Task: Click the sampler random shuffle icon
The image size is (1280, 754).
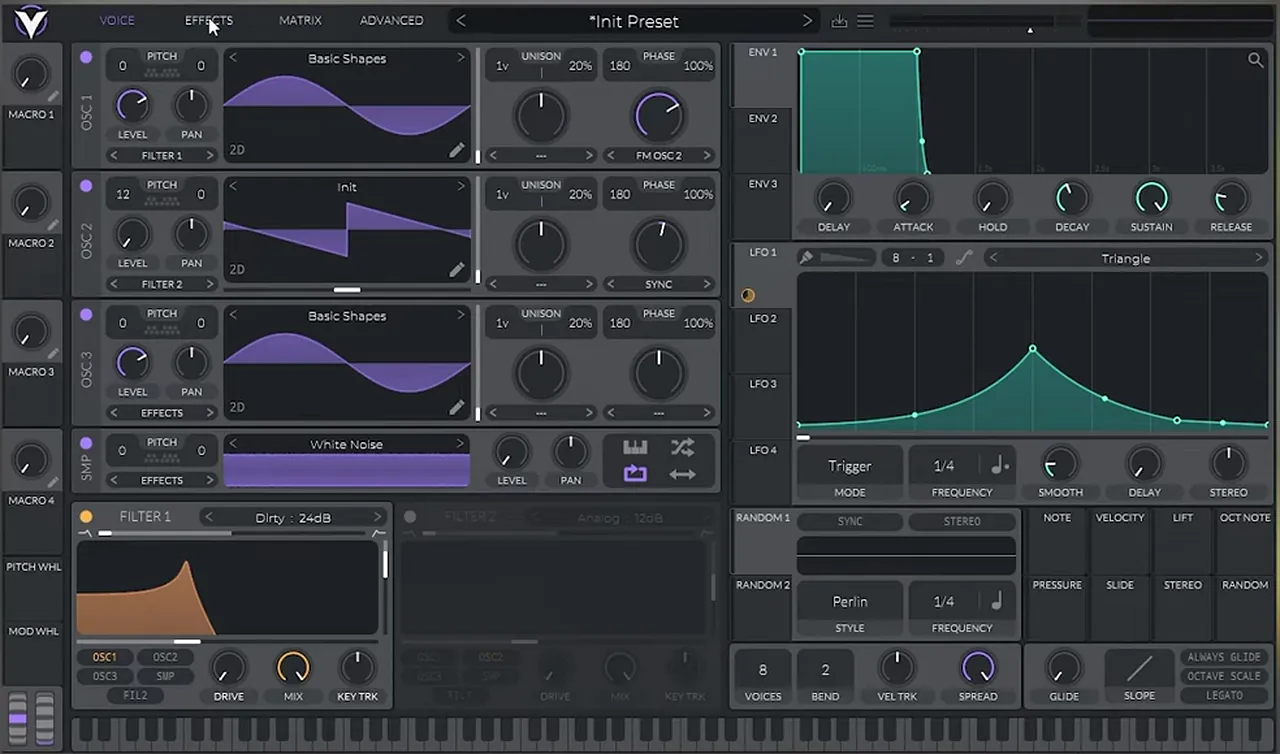Action: pos(682,447)
